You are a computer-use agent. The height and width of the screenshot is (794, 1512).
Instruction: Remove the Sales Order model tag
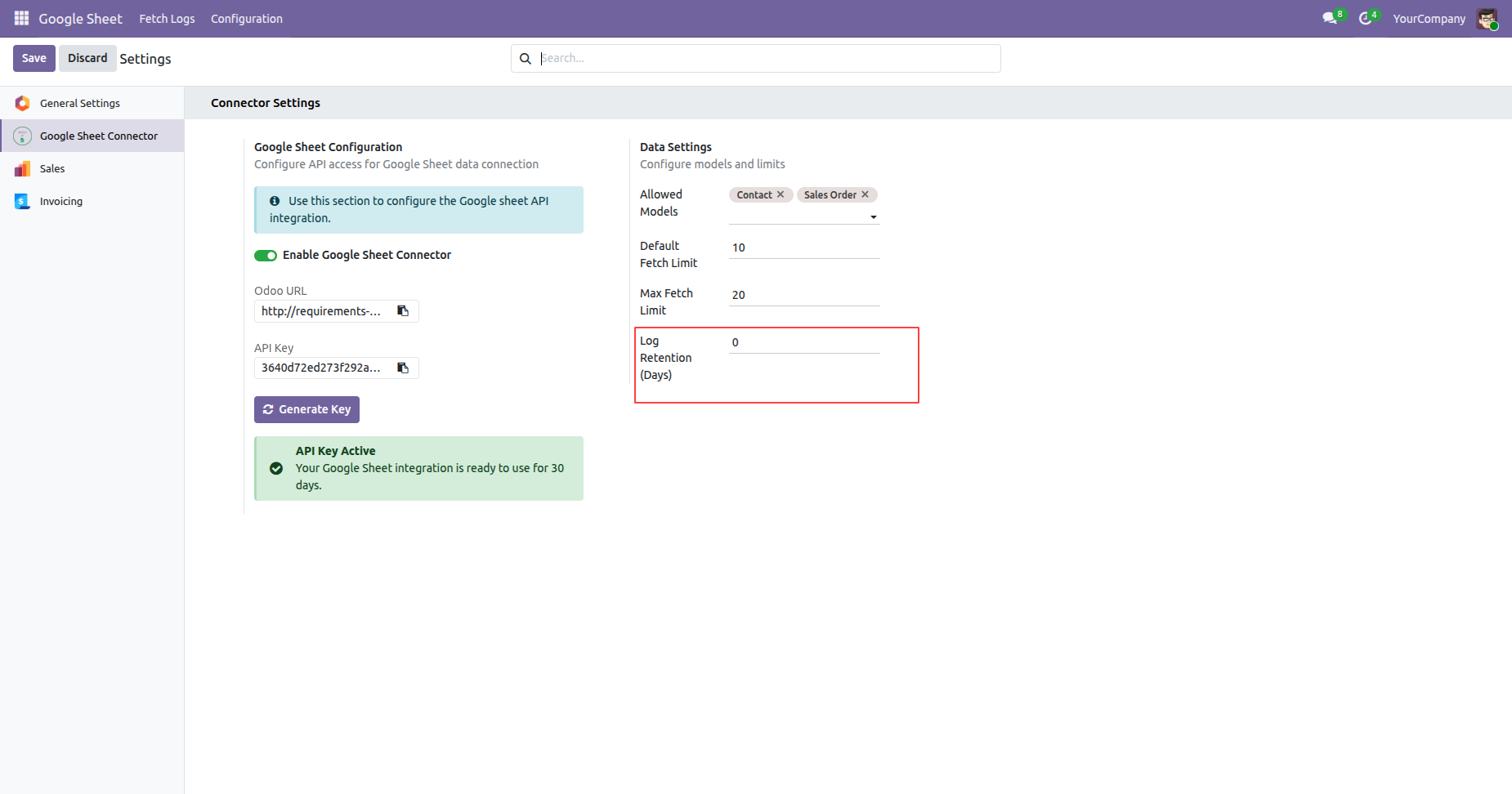click(x=865, y=194)
